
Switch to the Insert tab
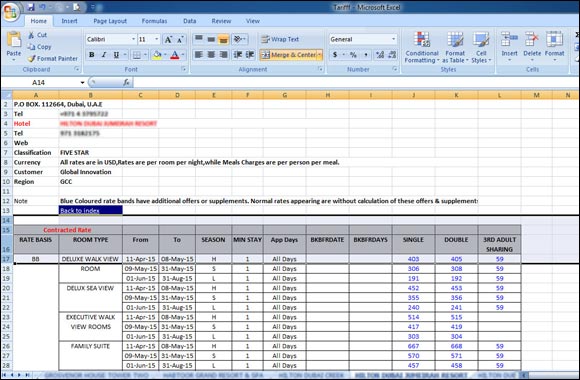click(x=69, y=21)
